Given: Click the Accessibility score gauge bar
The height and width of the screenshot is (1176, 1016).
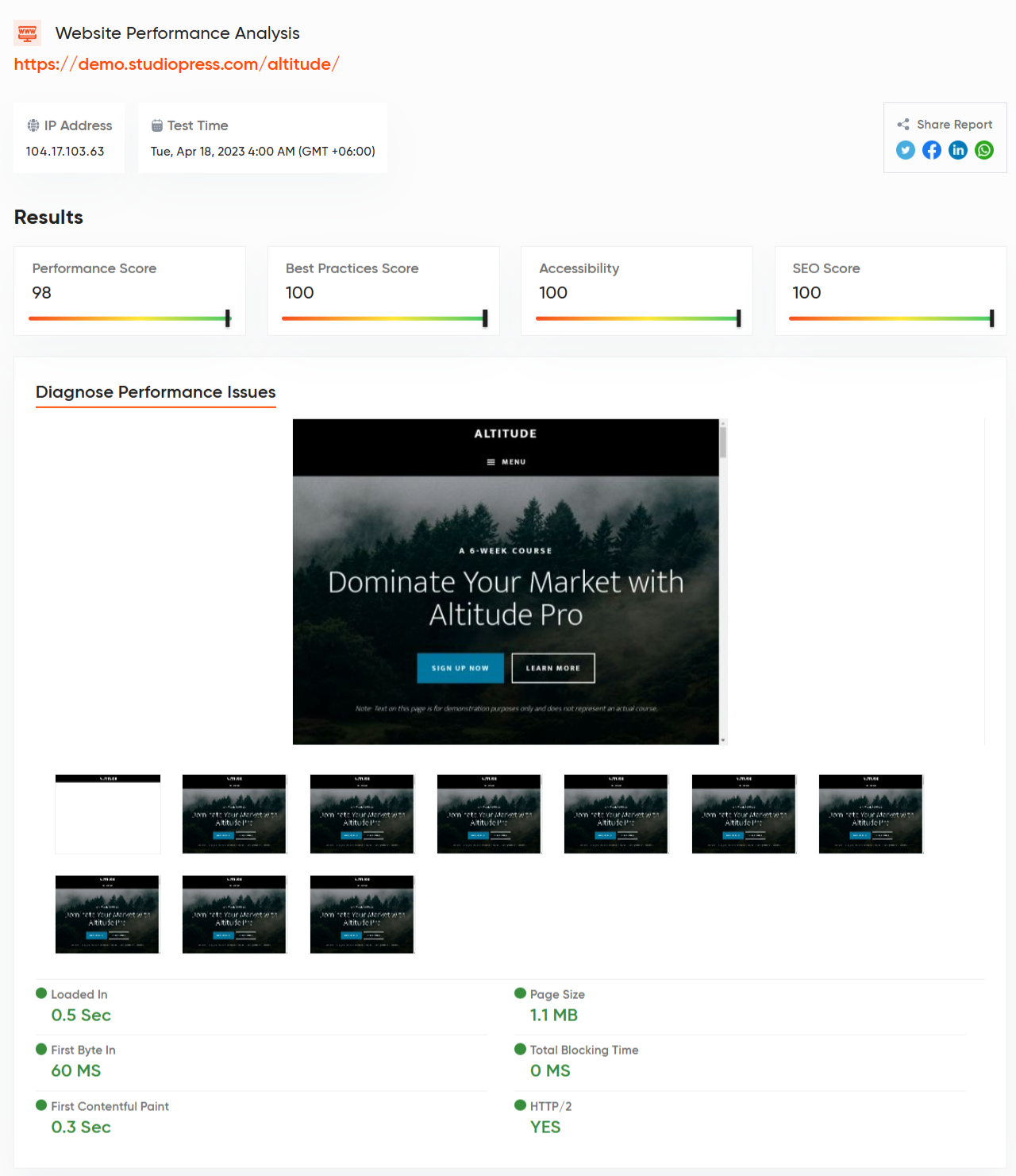Looking at the screenshot, I should (638, 318).
